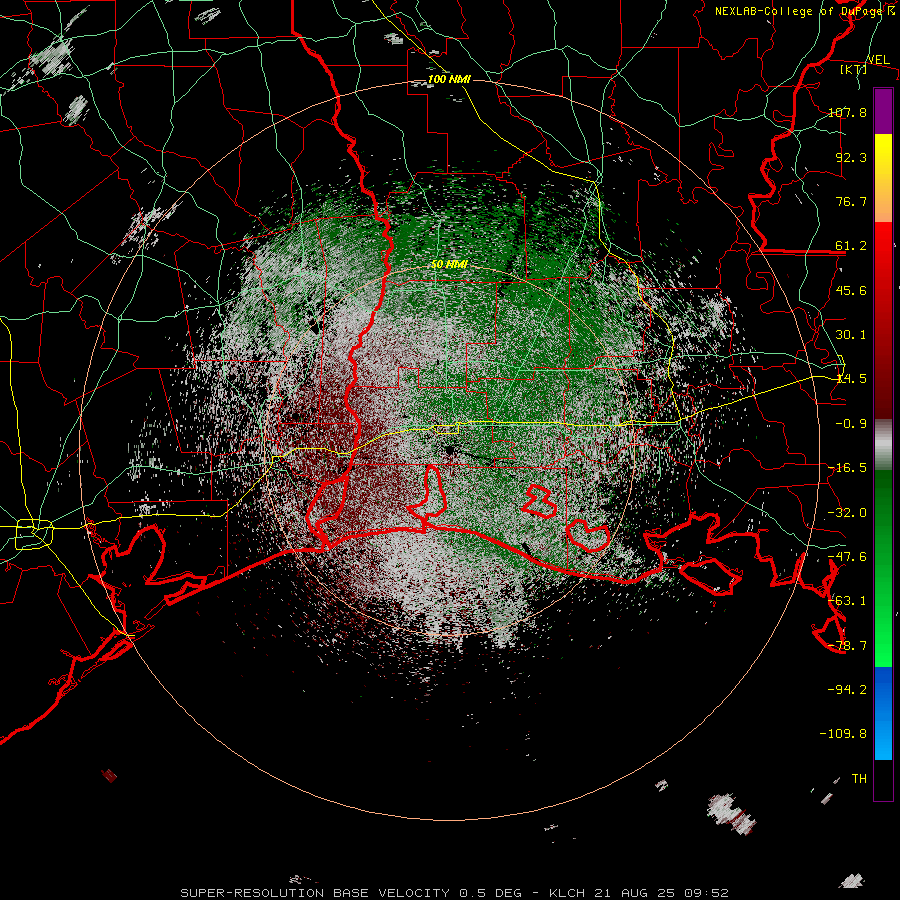Viewport: 900px width, 900px height.
Task: Click the [KT] units label
Action: click(854, 69)
